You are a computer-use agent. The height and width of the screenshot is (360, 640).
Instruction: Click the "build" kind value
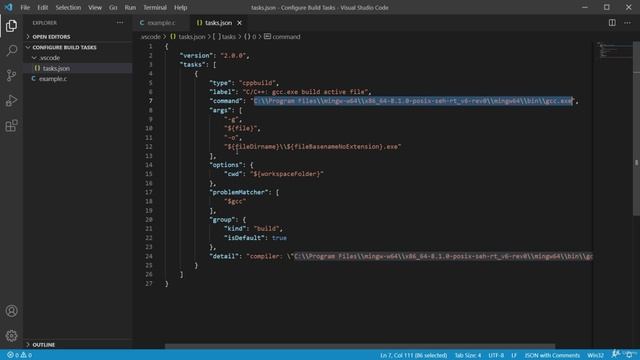pos(267,229)
